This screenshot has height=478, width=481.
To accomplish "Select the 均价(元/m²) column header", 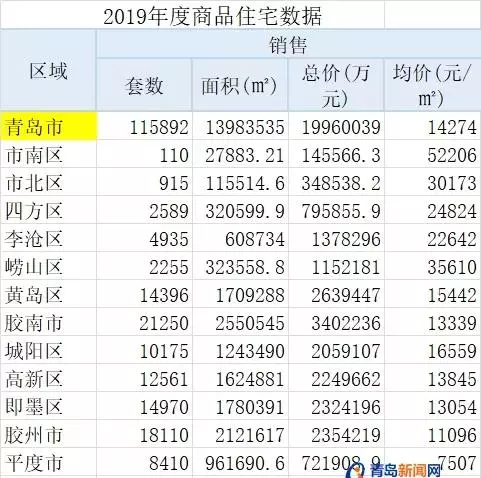I will 433,85.
